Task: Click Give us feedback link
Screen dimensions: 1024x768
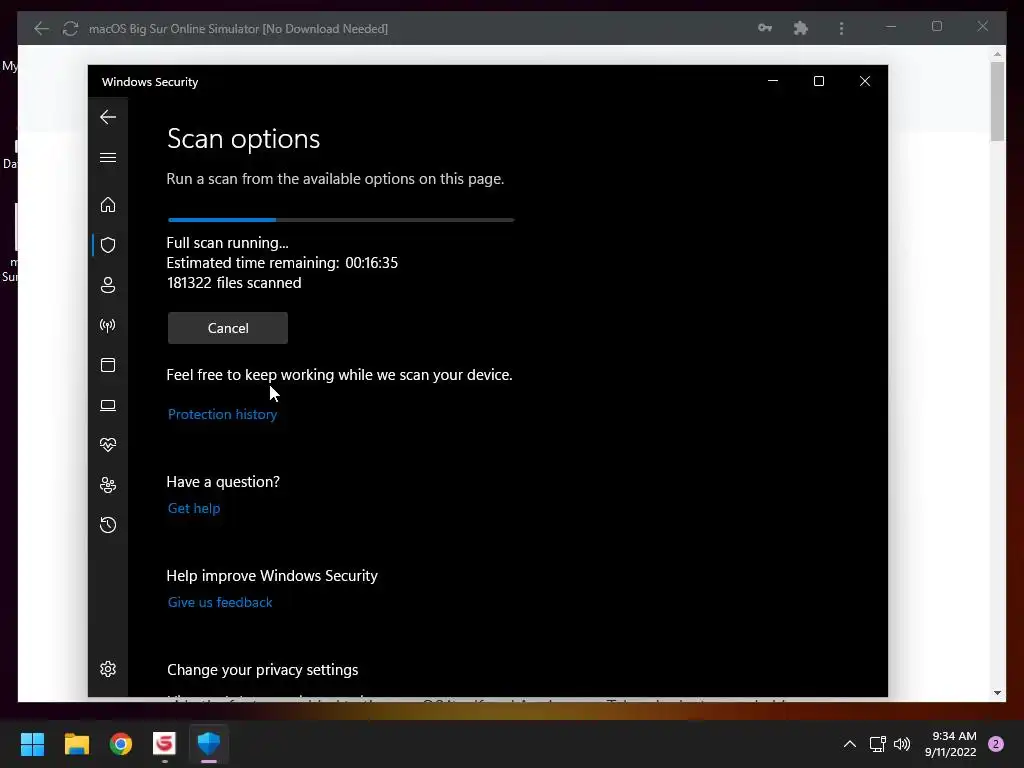Action: tap(220, 602)
